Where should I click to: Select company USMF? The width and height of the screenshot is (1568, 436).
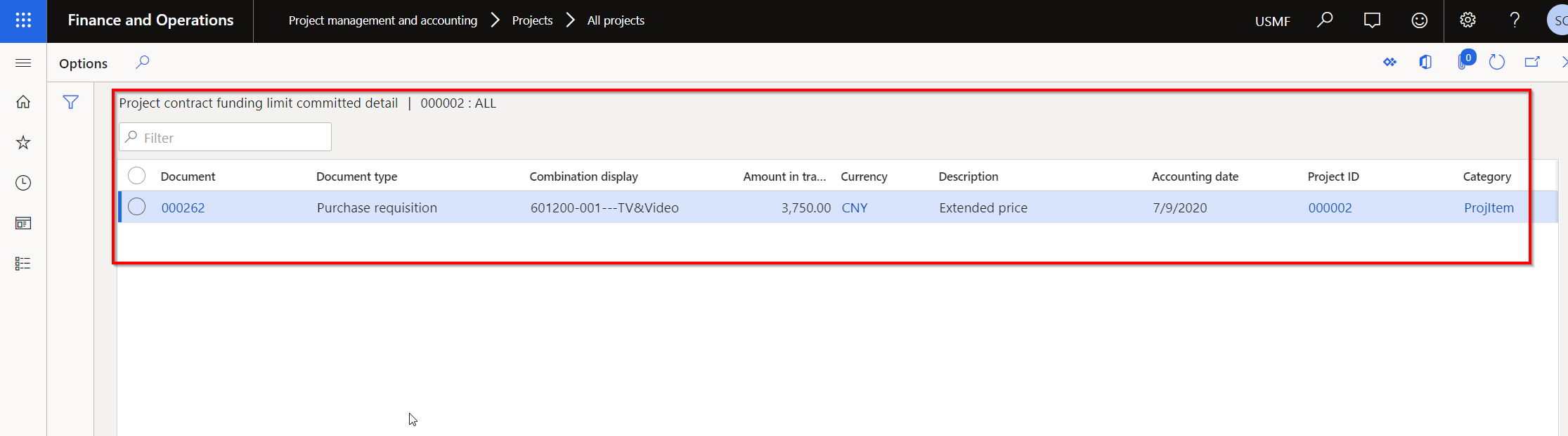click(1273, 21)
